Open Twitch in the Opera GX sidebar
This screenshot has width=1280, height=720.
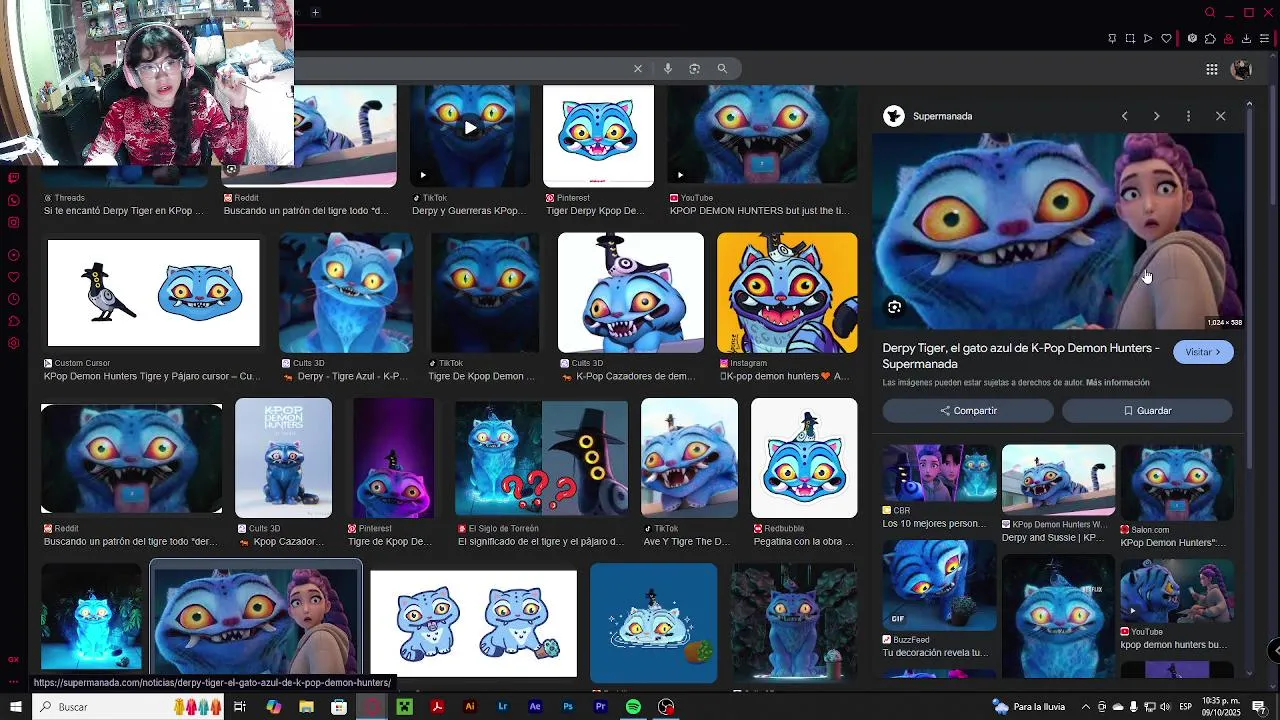[14, 178]
